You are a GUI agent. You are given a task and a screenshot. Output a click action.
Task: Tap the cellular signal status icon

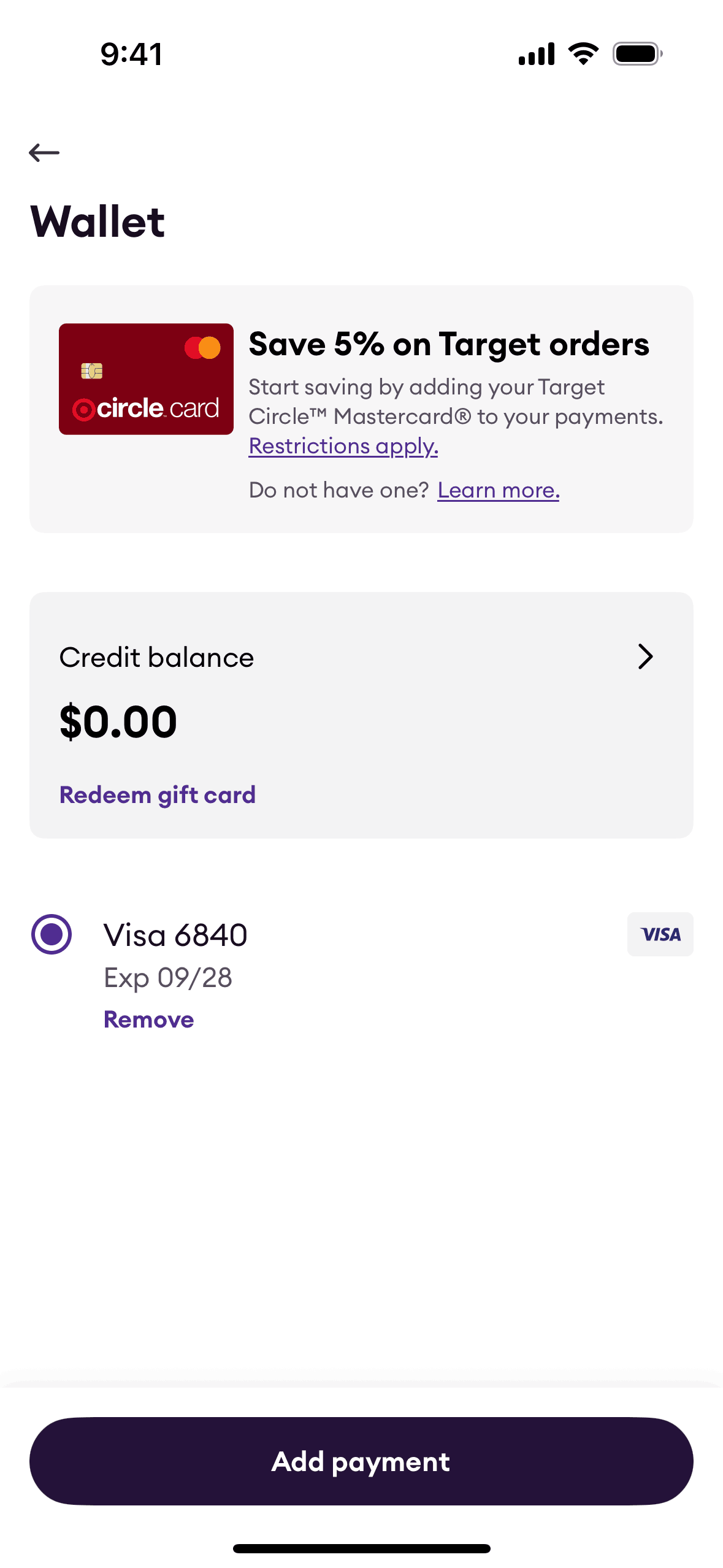pos(537,54)
